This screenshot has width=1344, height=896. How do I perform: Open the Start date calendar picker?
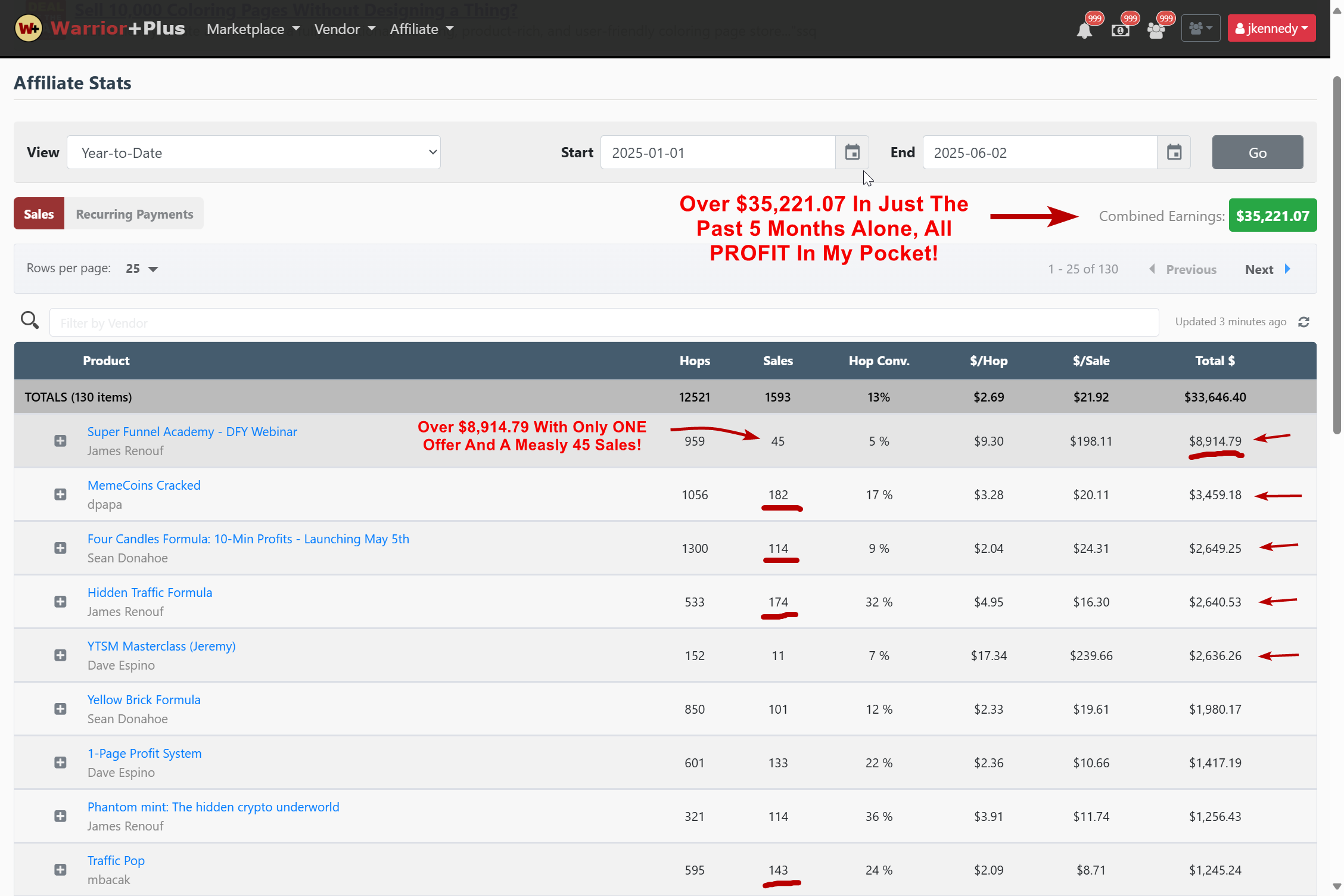[852, 153]
